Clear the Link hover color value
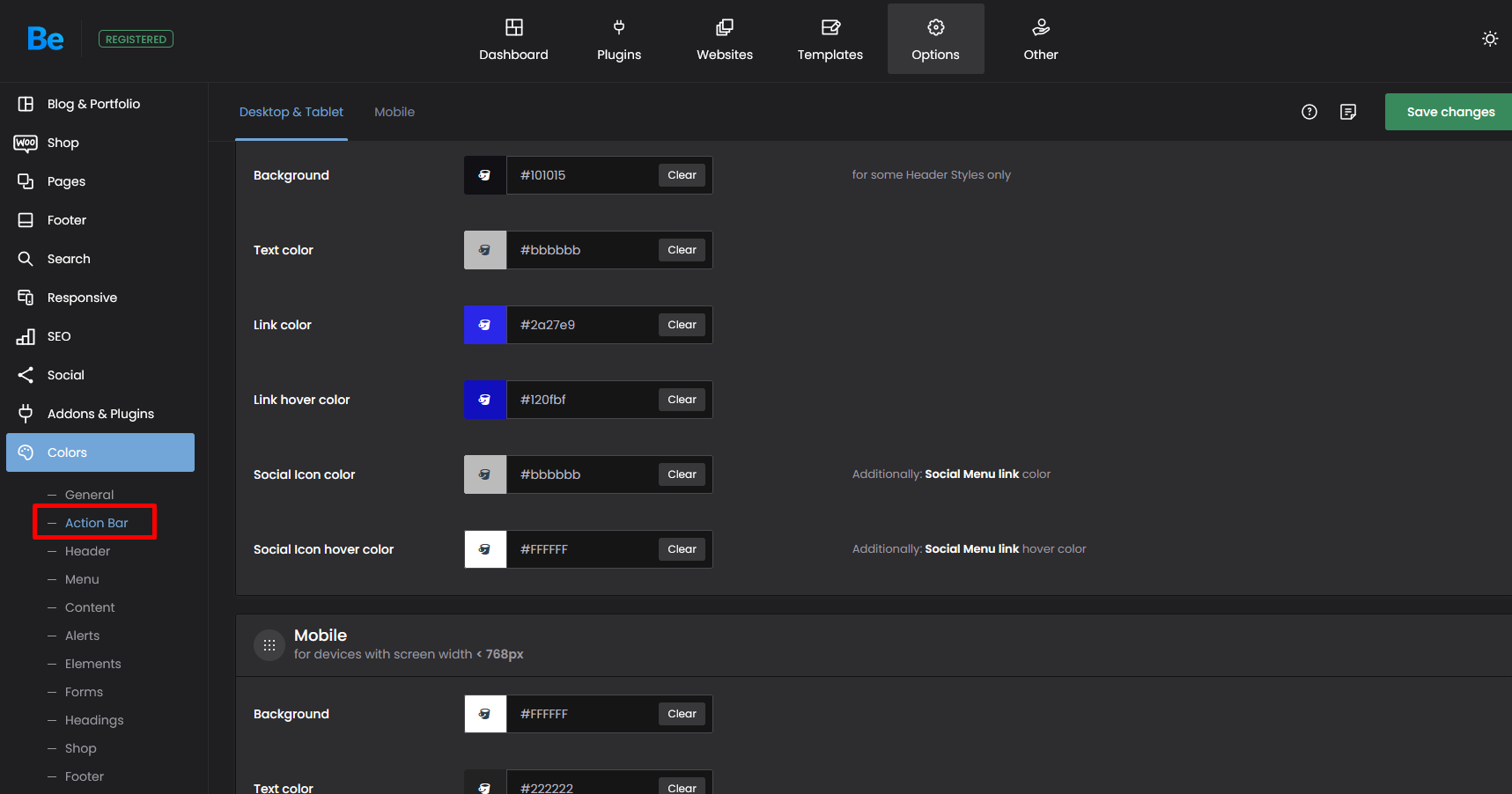Image resolution: width=1512 pixels, height=794 pixels. point(682,400)
